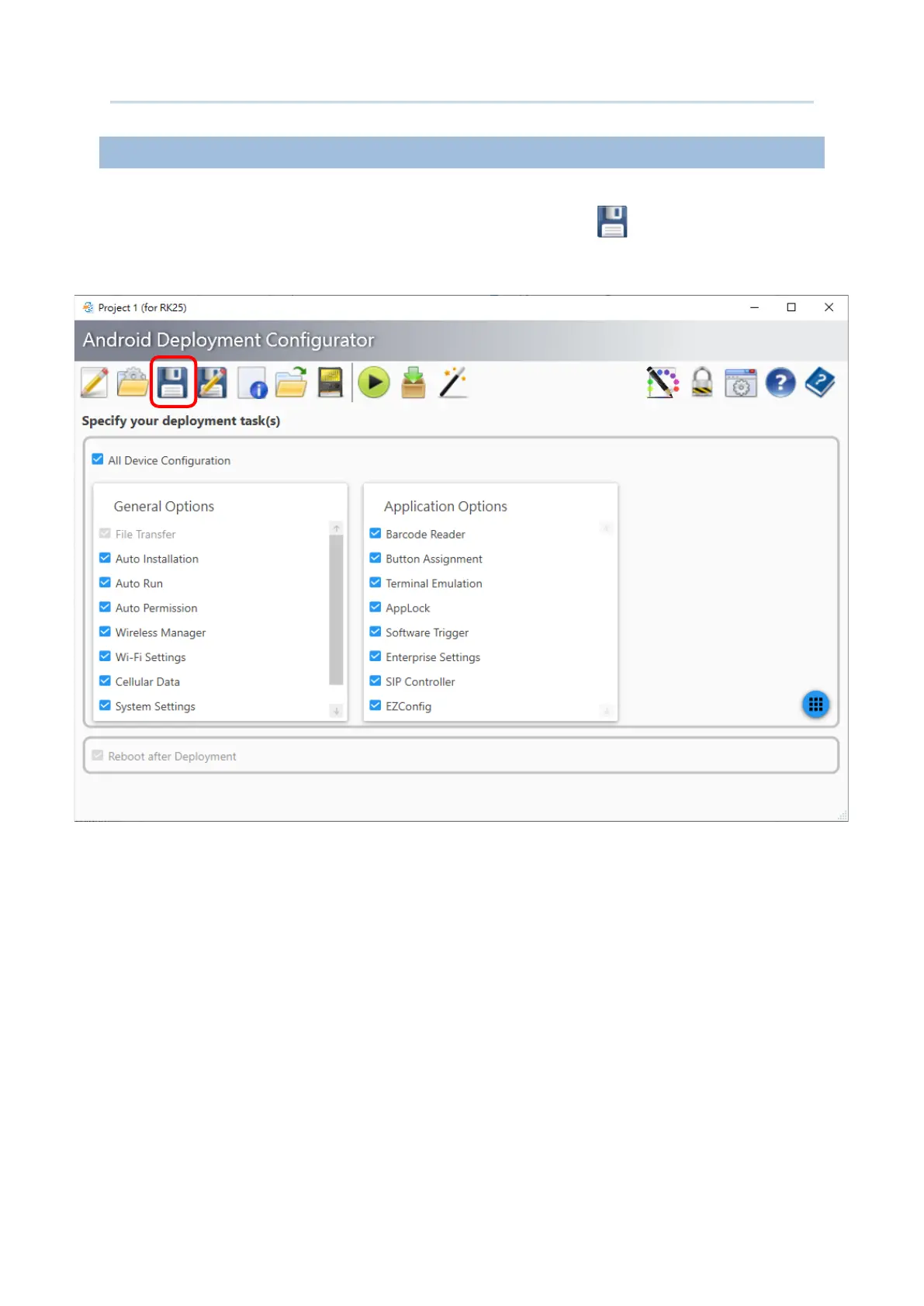The height and width of the screenshot is (1306, 924).
Task: Toggle SIP Controller checkbox
Action: coord(375,681)
